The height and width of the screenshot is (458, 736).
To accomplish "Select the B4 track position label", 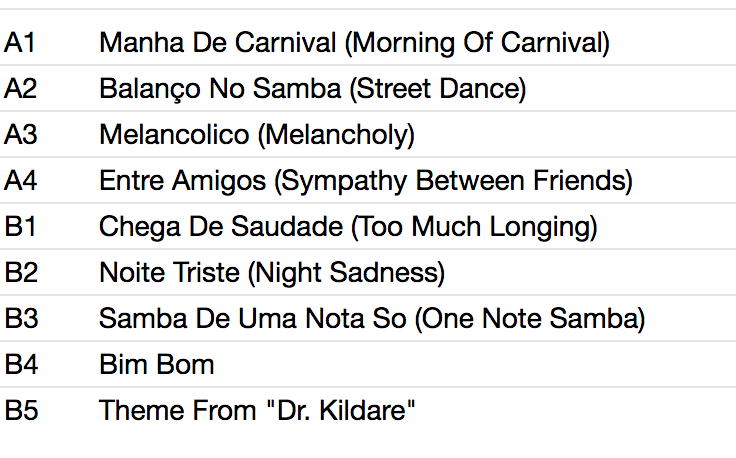I will click(21, 365).
